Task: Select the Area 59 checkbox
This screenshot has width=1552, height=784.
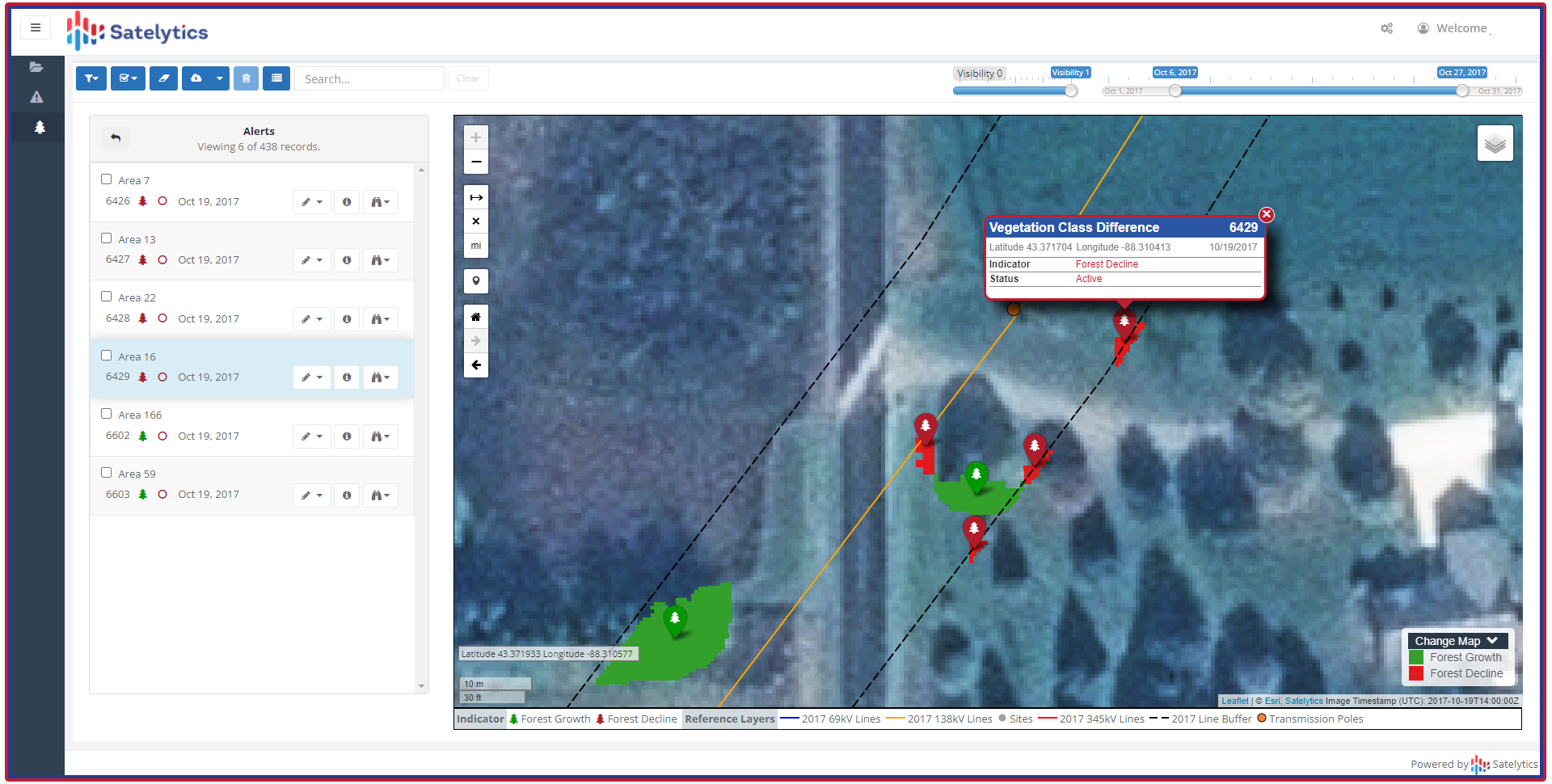Action: (107, 473)
